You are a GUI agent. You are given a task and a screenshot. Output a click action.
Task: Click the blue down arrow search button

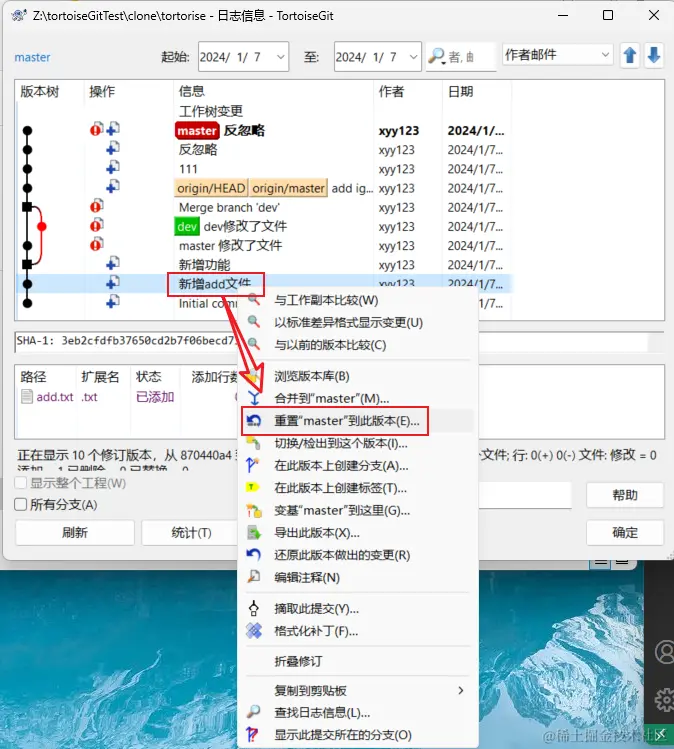(x=654, y=56)
